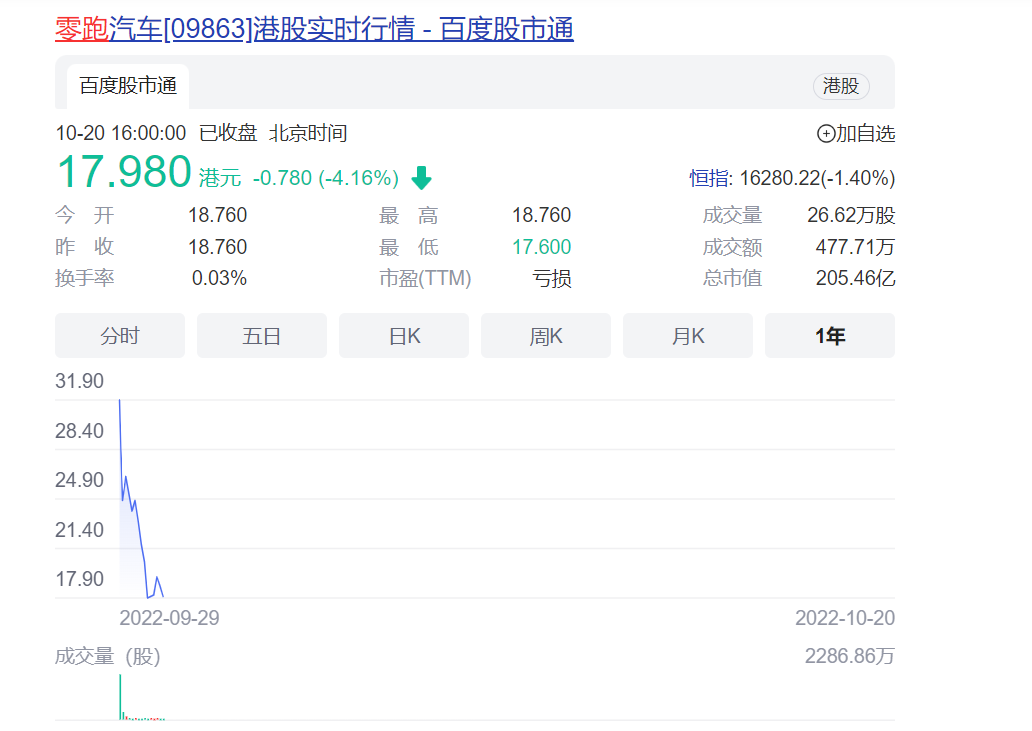Switch chart to 分时 view
1032x731 pixels.
(x=120, y=336)
